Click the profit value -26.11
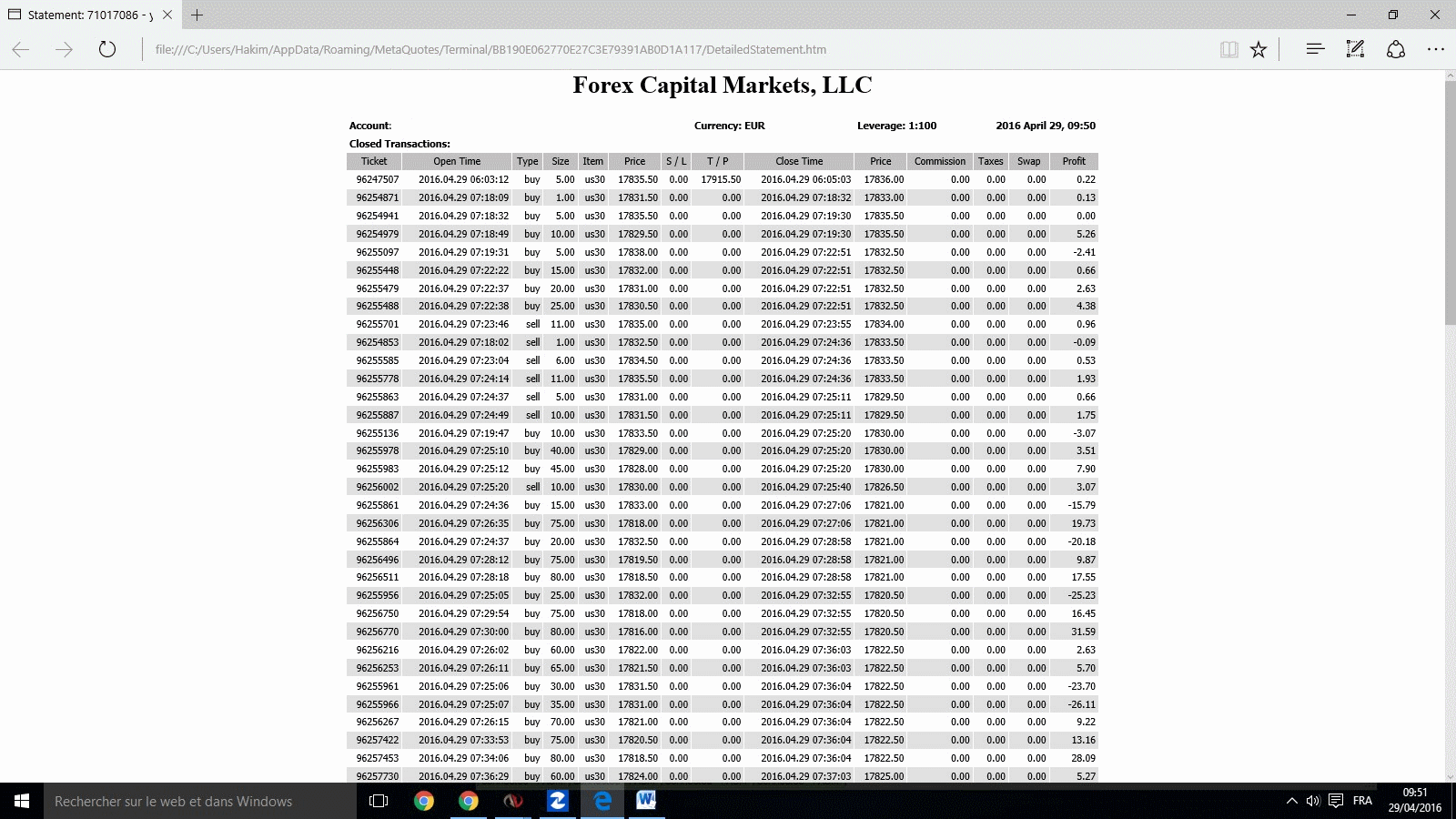1456x819 pixels. [1082, 704]
